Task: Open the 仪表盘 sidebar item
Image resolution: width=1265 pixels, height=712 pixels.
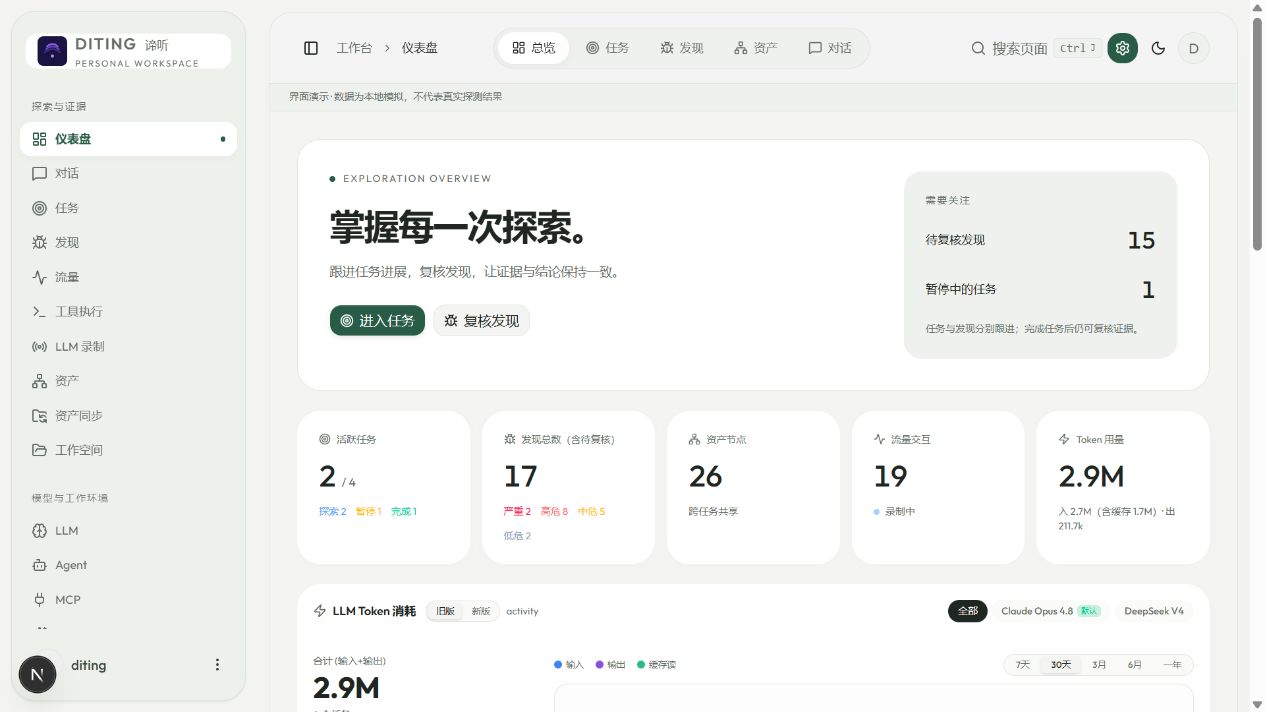Action: pos(128,139)
